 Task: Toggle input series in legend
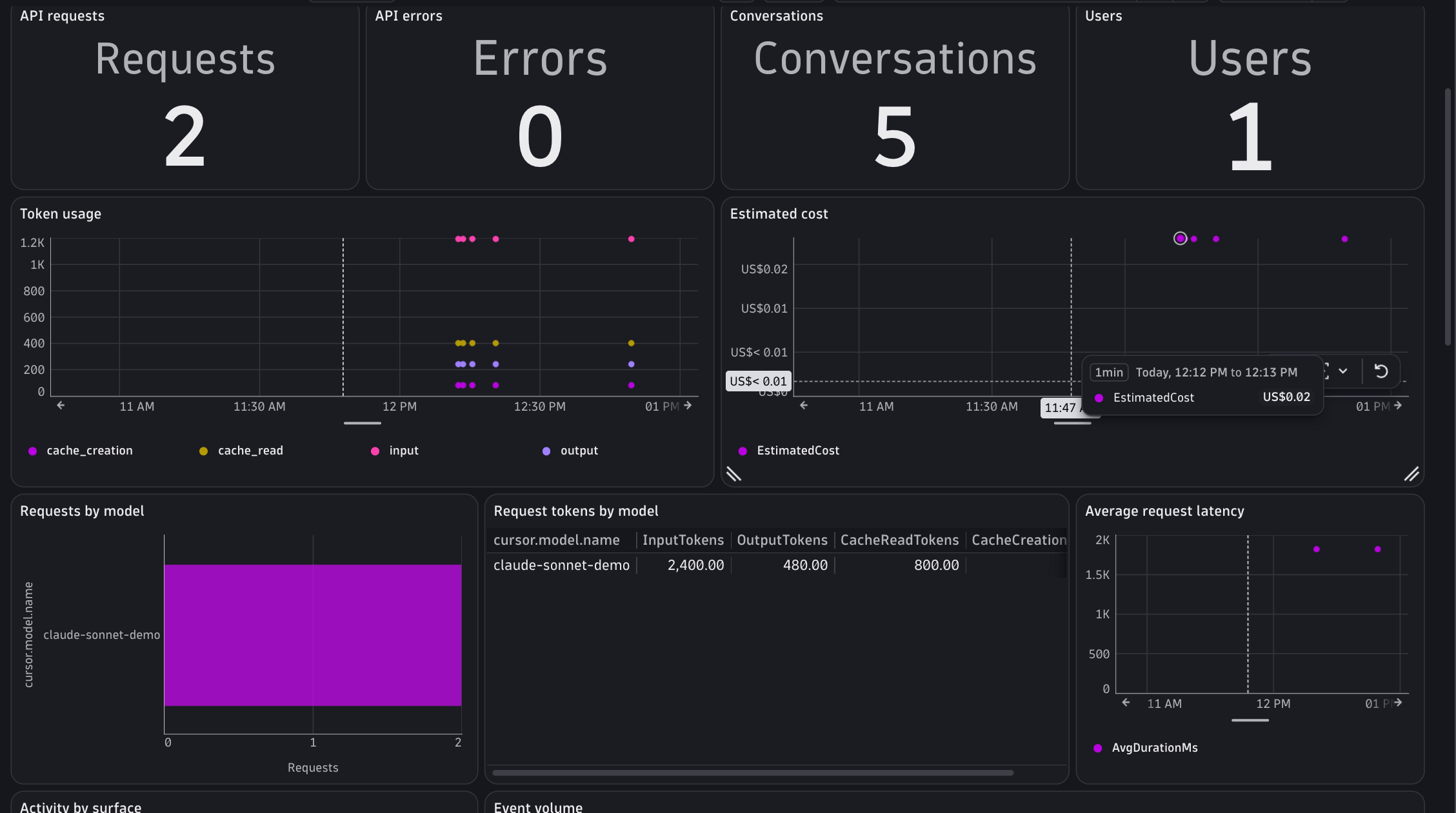395,451
